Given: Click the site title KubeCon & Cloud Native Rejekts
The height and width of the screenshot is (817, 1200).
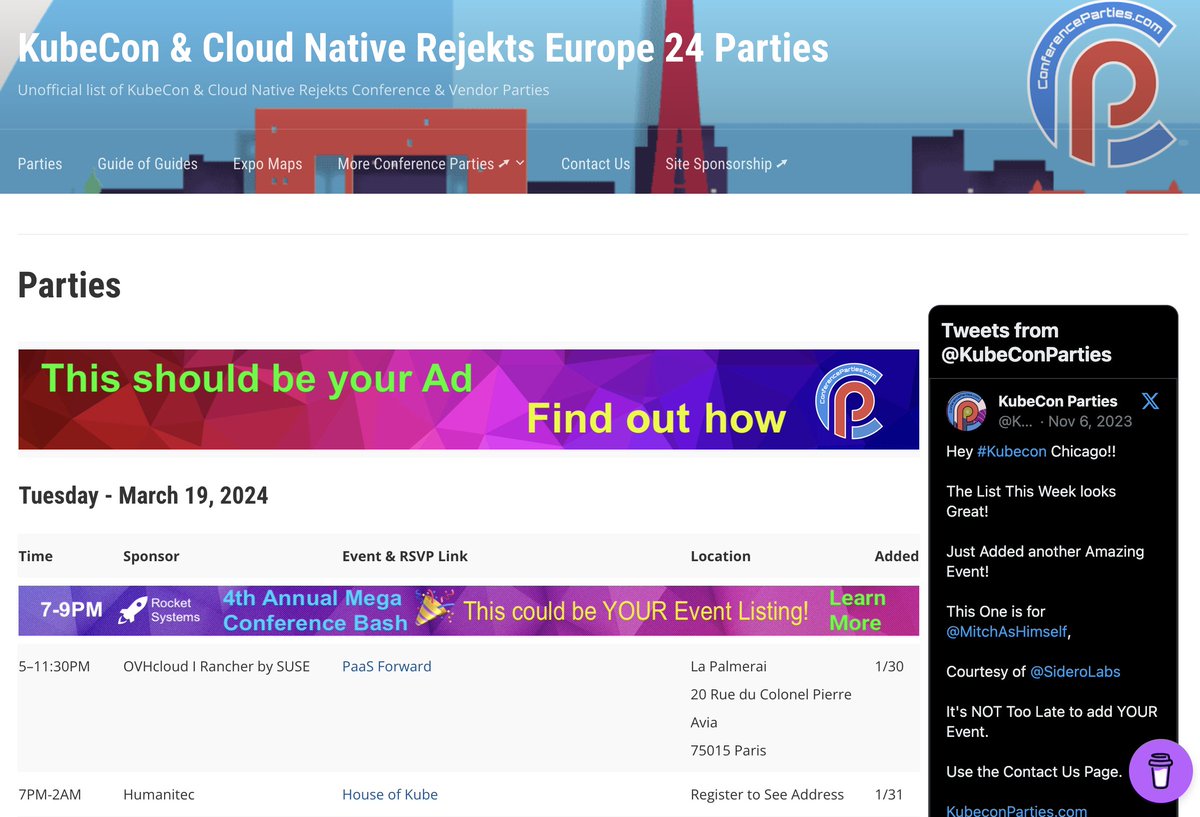Looking at the screenshot, I should click(x=423, y=47).
